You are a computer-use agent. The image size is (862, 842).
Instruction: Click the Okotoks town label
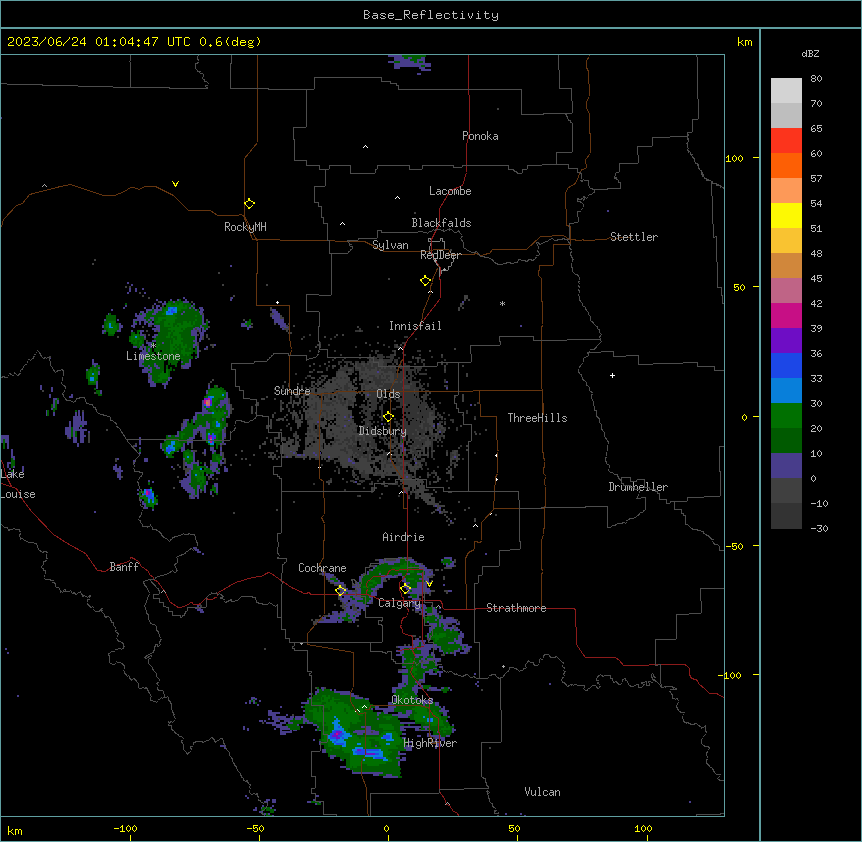pos(412,700)
